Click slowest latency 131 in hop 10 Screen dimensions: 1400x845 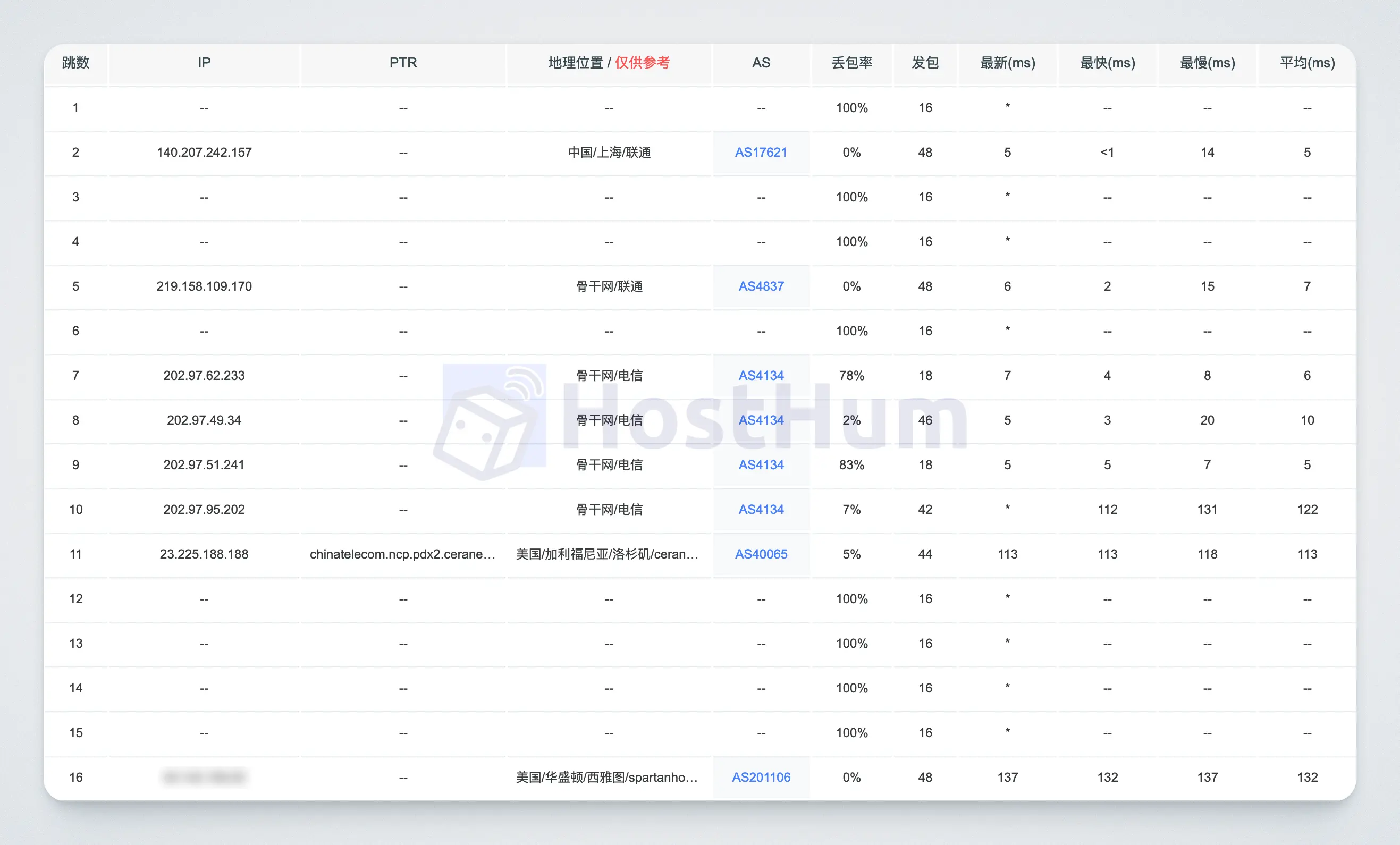(1208, 509)
